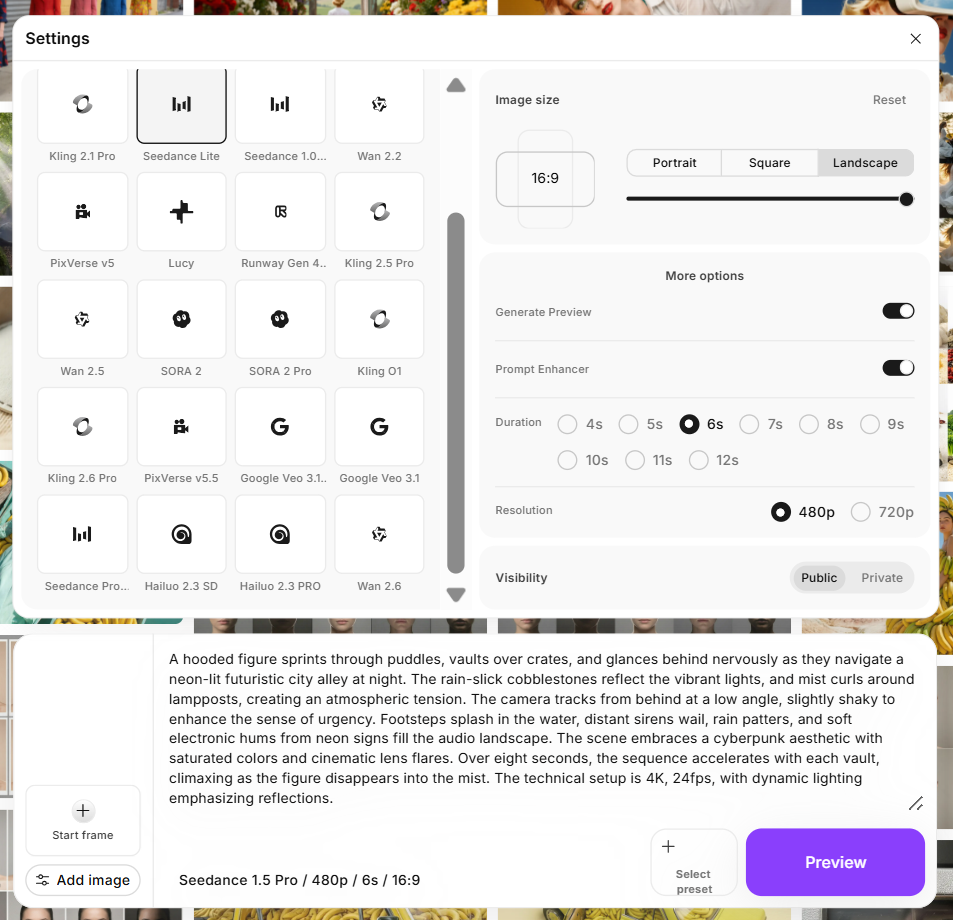Screen dimensions: 953x920
Task: Select the Kling 2.1 Pro model icon
Action: coord(83,105)
